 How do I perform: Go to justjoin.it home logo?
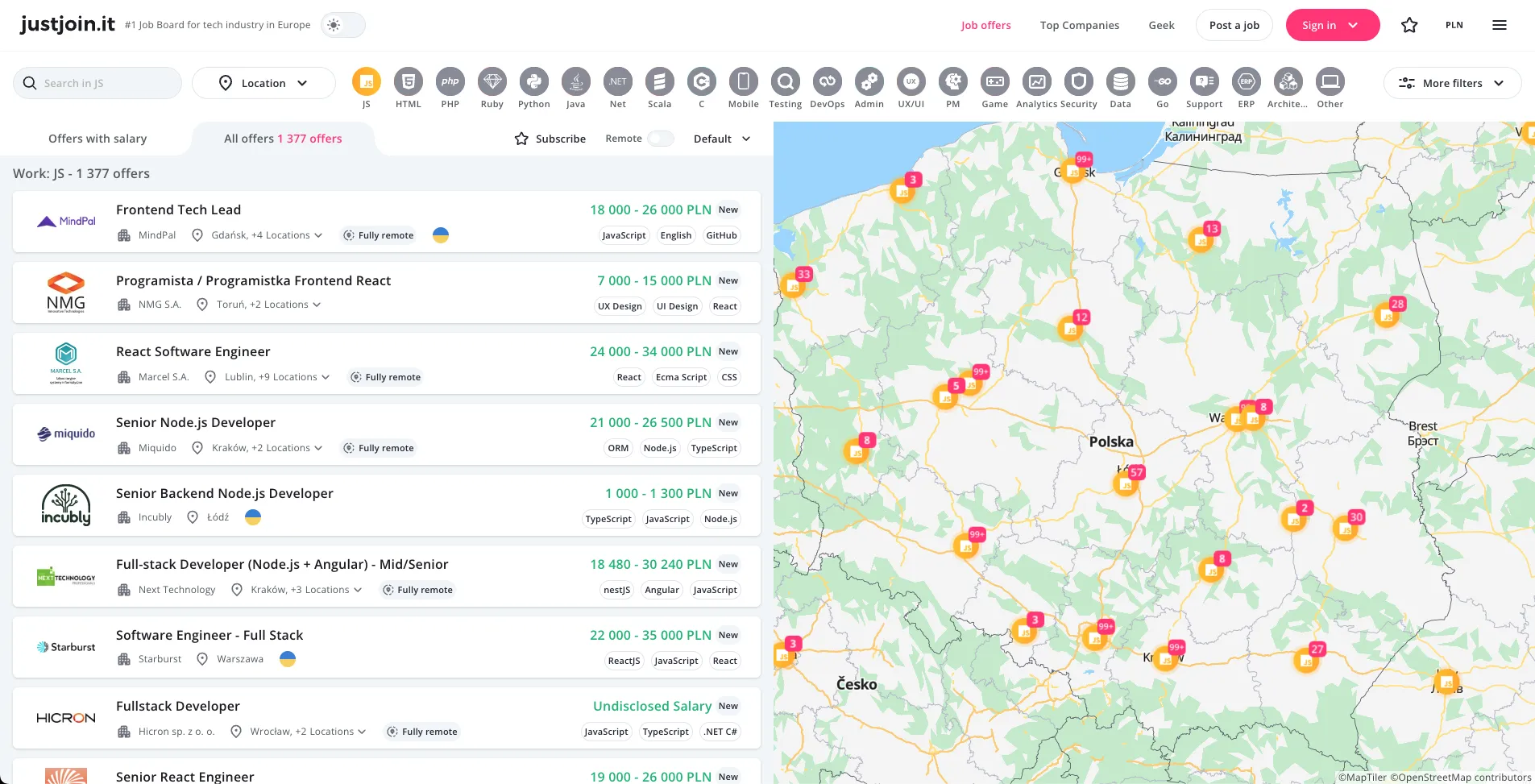(x=68, y=24)
